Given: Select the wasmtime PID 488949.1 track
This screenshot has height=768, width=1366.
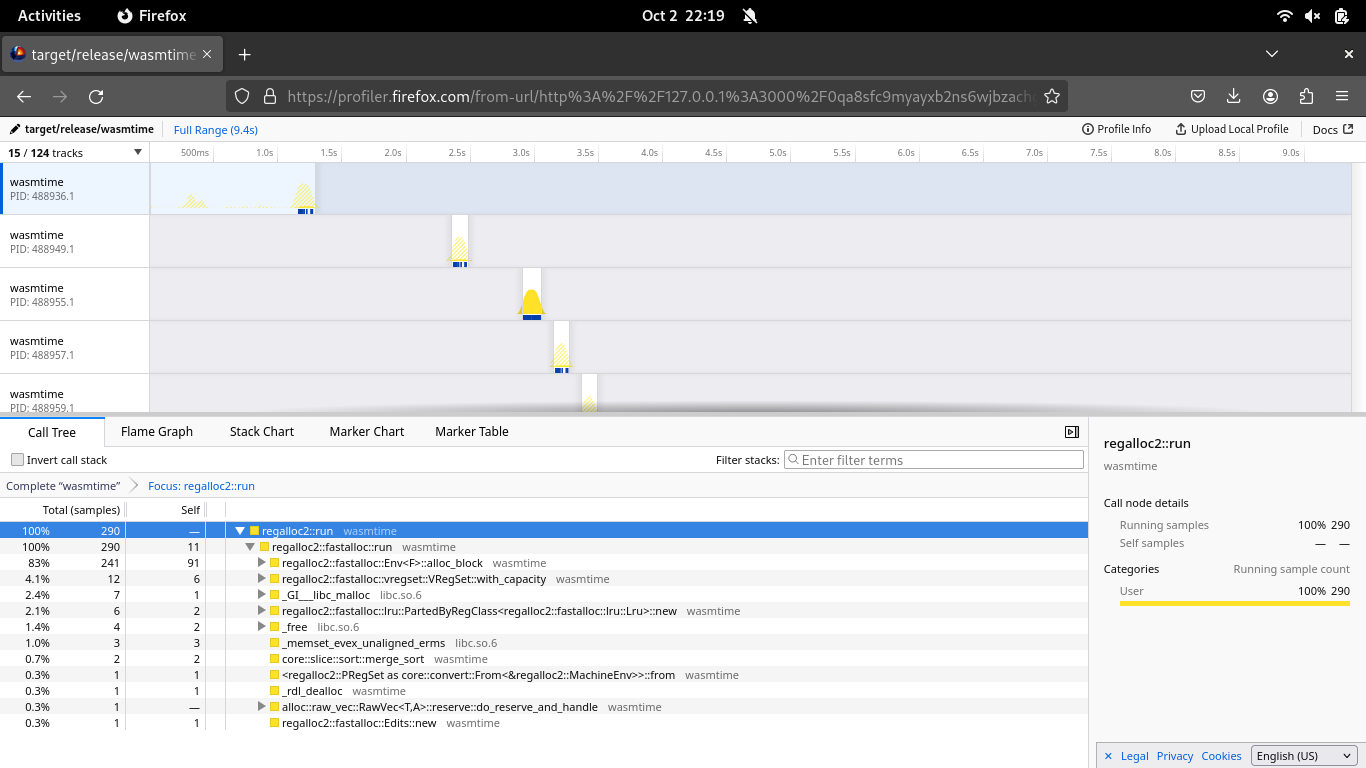Looking at the screenshot, I should click(x=75, y=241).
